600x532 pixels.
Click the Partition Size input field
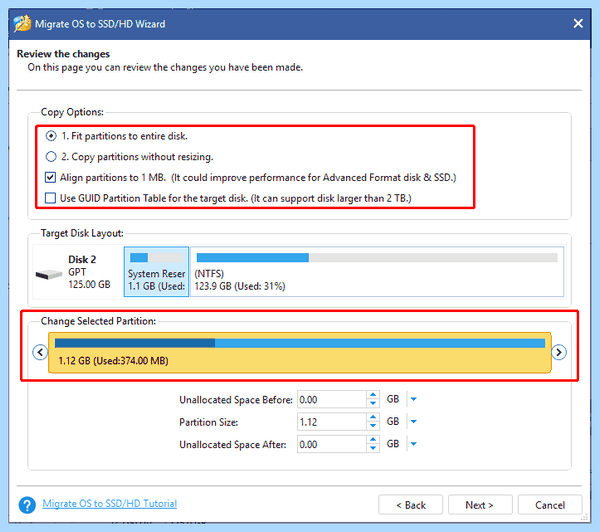point(331,422)
